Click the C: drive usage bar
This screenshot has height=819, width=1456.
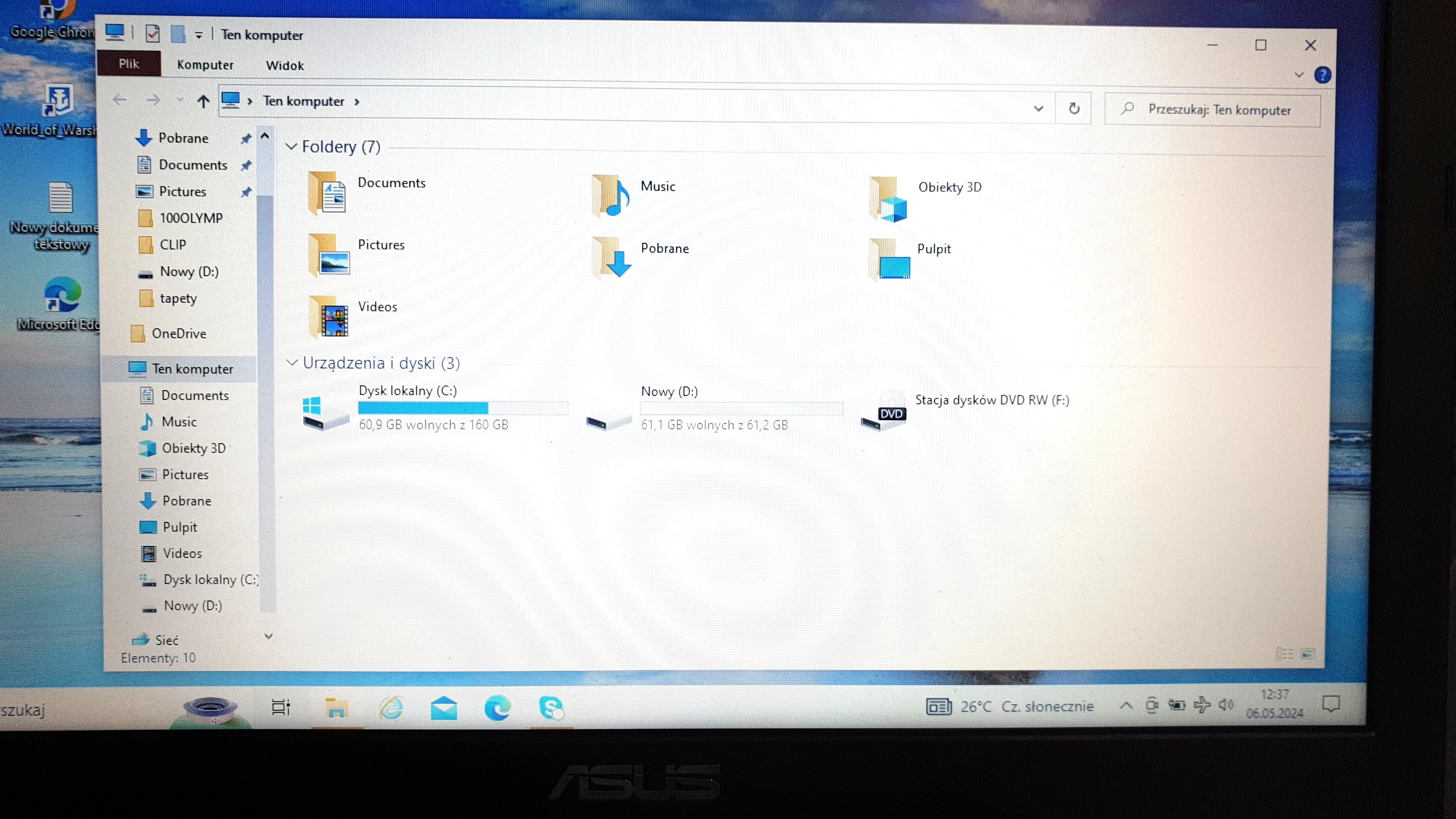point(463,408)
